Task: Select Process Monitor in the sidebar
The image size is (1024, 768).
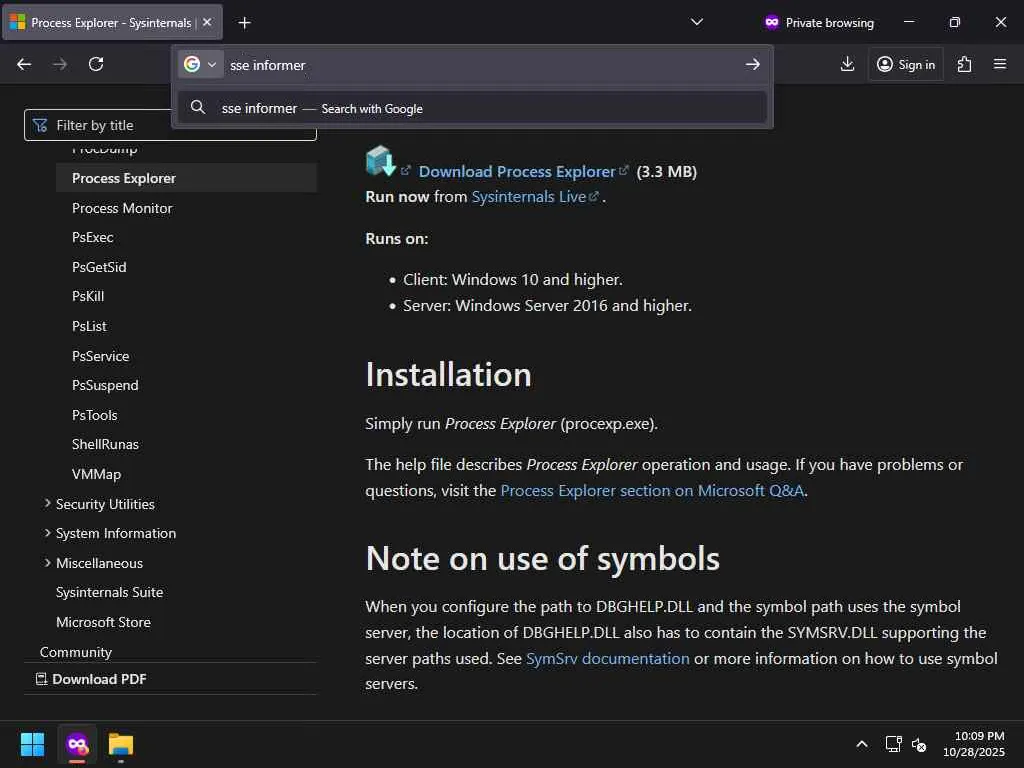Action: coord(122,208)
